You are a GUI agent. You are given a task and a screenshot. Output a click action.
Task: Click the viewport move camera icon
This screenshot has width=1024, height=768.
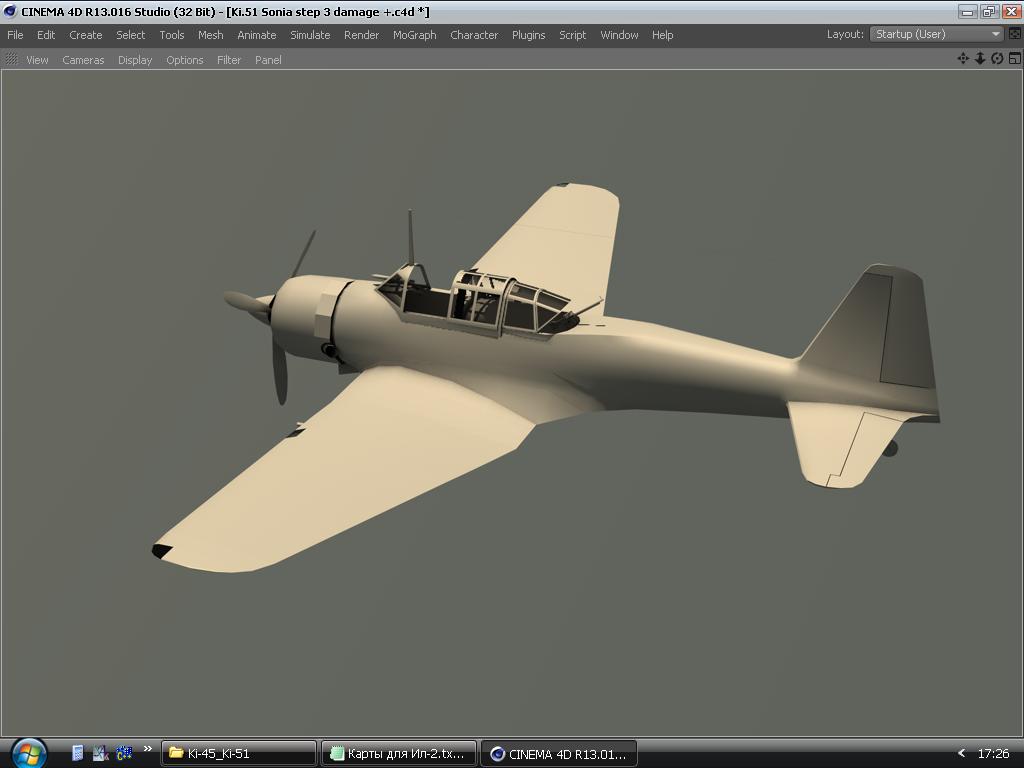[963, 59]
